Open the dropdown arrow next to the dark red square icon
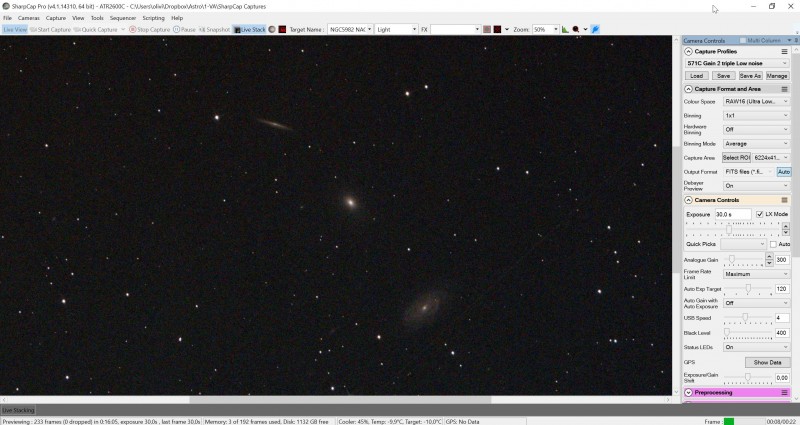The width and height of the screenshot is (800, 425). pyautogui.click(x=506, y=30)
